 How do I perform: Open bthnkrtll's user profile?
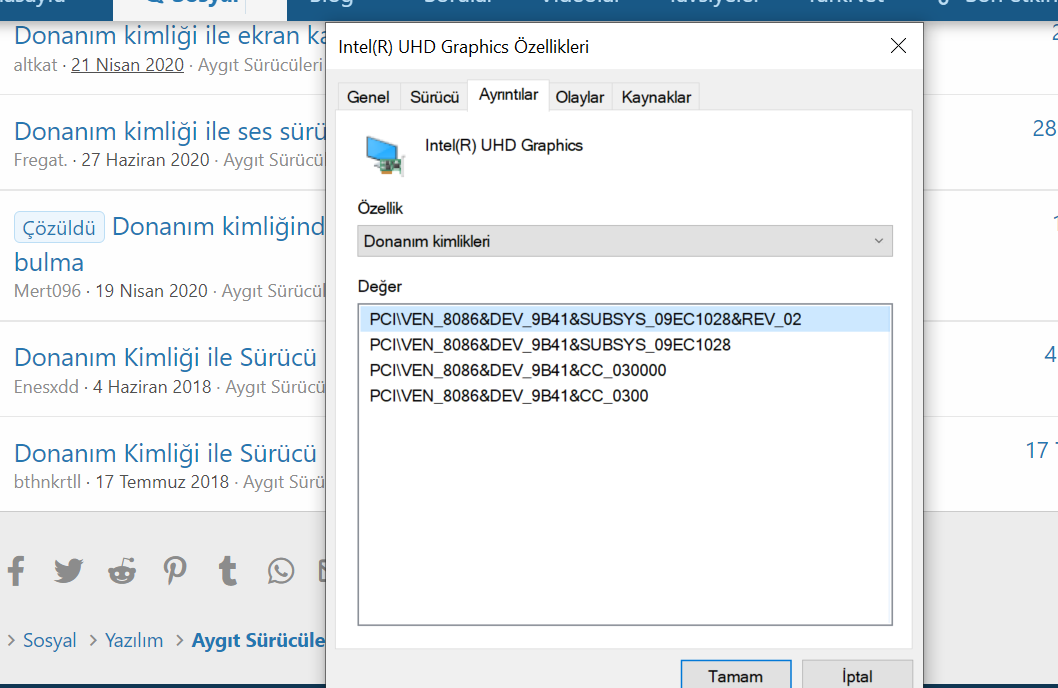click(x=47, y=483)
